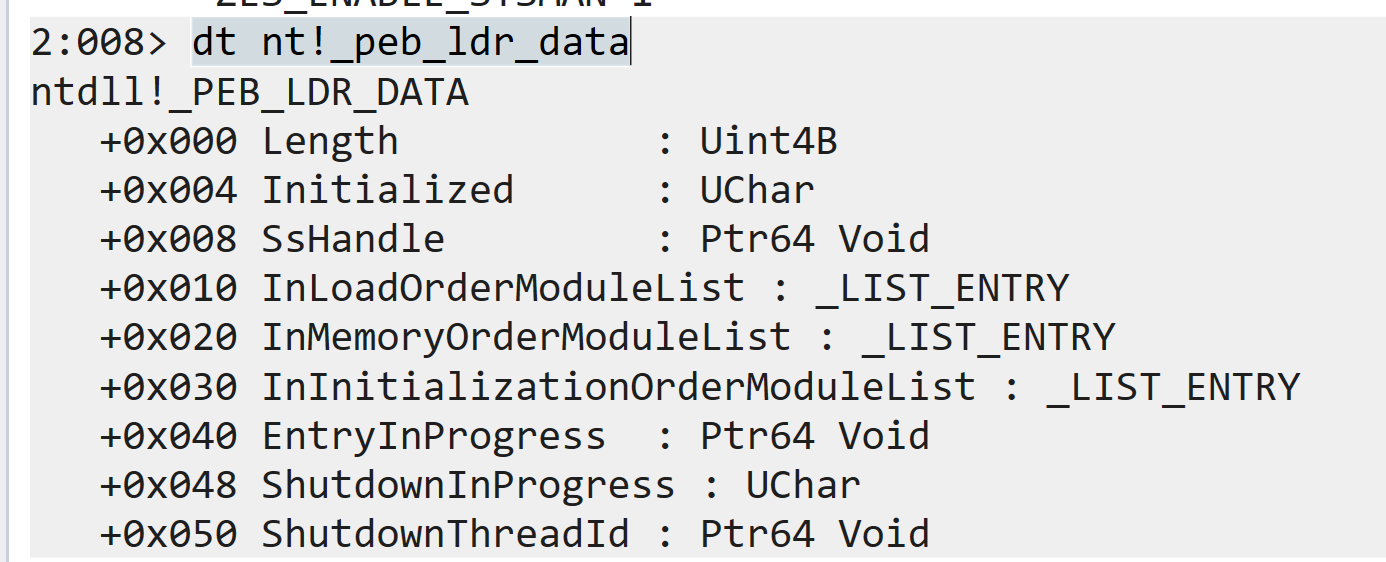The image size is (1386, 562).
Task: Click the SsHandle field name
Action: tap(353, 239)
